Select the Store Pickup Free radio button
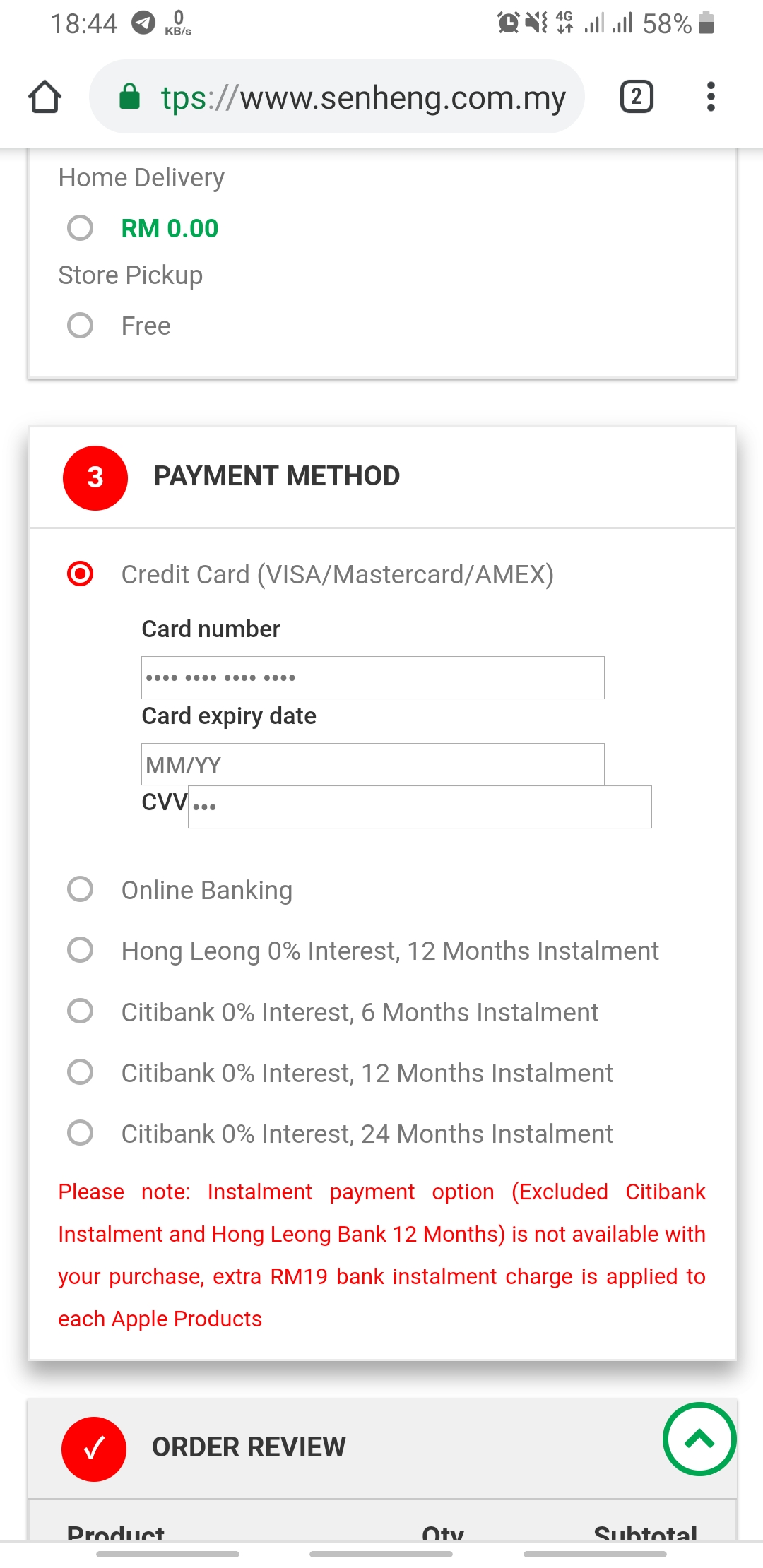Viewport: 763px width, 1568px height. 80,326
